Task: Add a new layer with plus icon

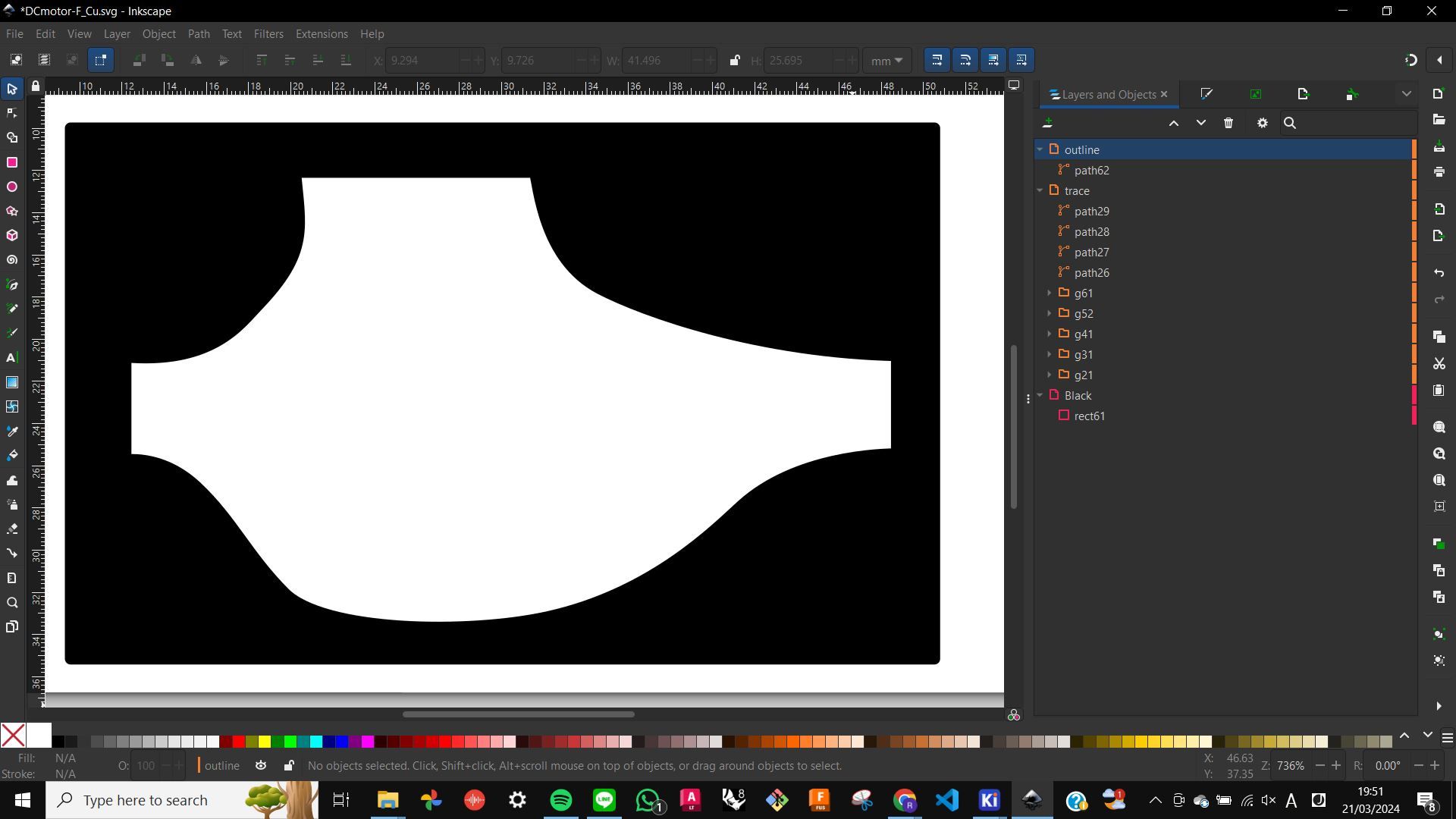Action: click(1048, 123)
